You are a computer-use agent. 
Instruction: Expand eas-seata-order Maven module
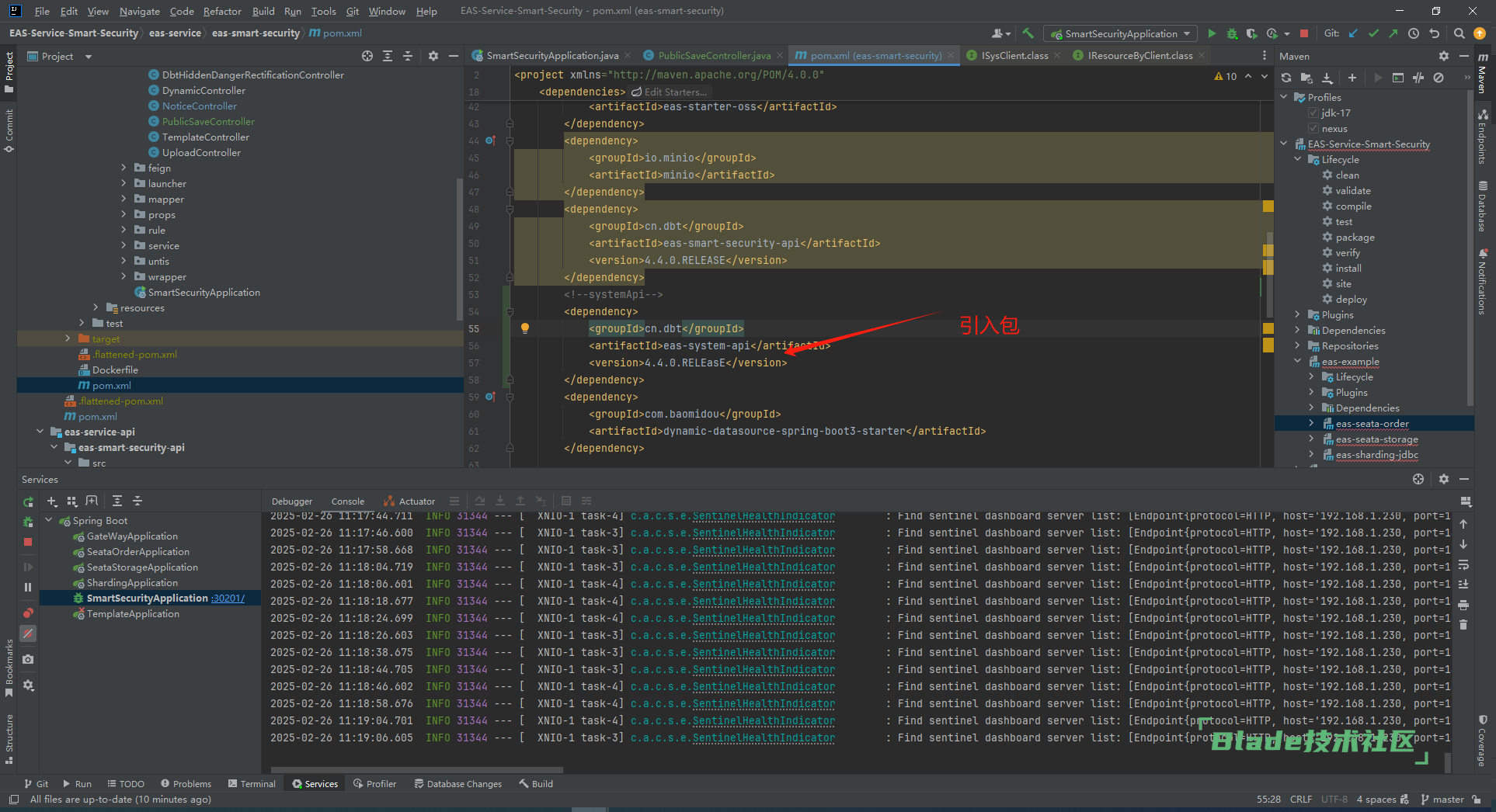pos(1312,424)
